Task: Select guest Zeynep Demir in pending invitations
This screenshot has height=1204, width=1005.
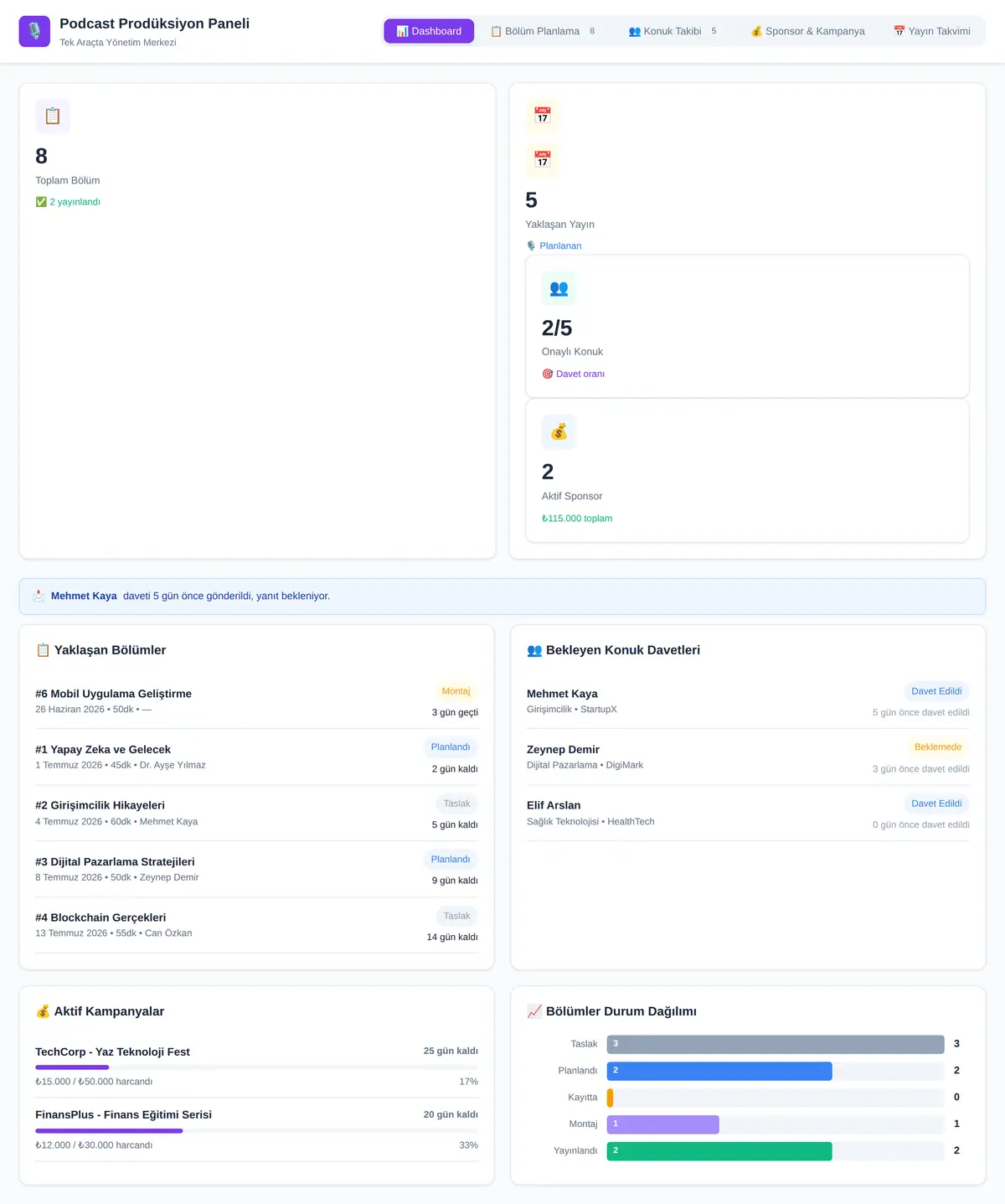Action: [748, 757]
